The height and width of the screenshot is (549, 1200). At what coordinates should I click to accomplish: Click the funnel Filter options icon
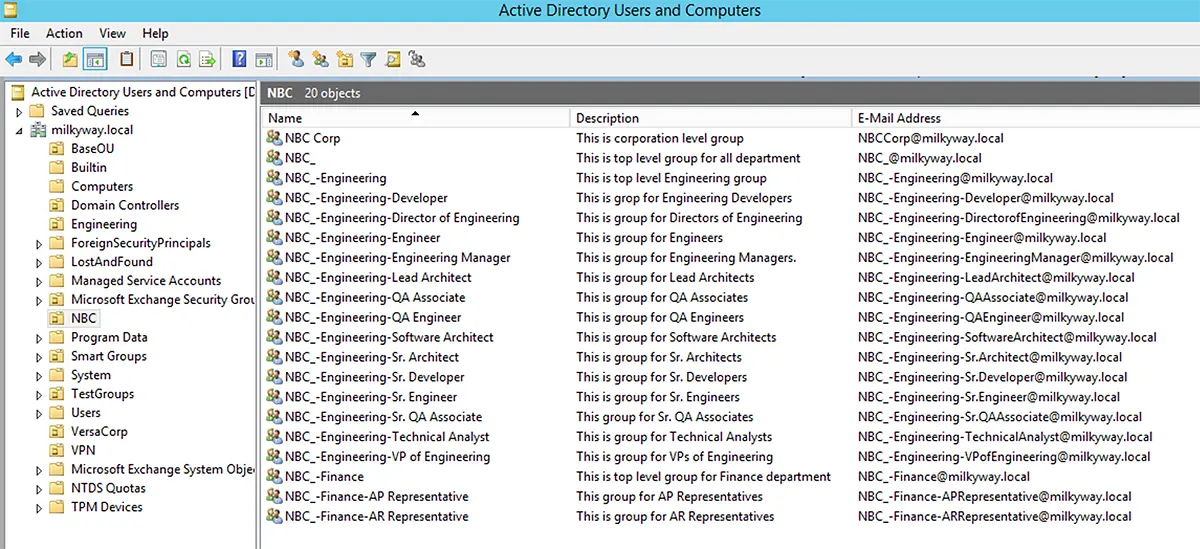tap(369, 60)
